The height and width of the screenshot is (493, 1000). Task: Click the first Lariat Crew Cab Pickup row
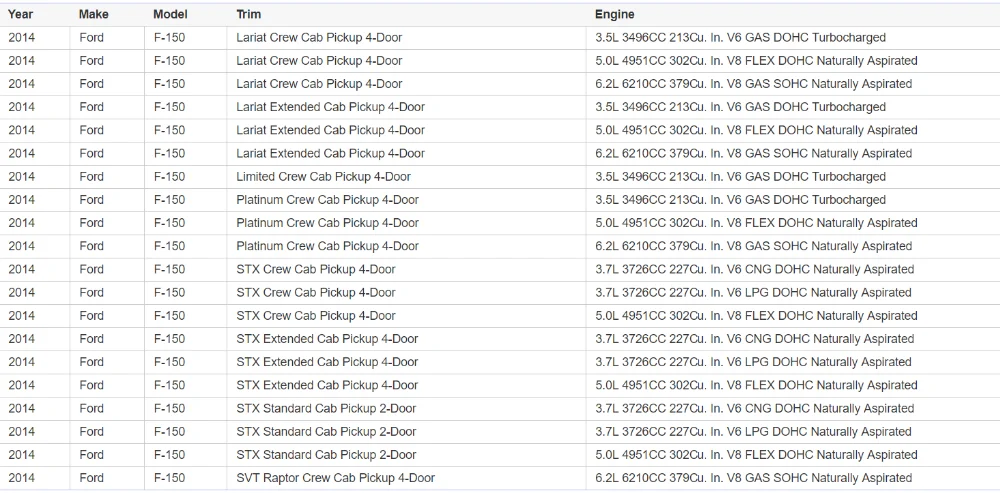(x=319, y=38)
